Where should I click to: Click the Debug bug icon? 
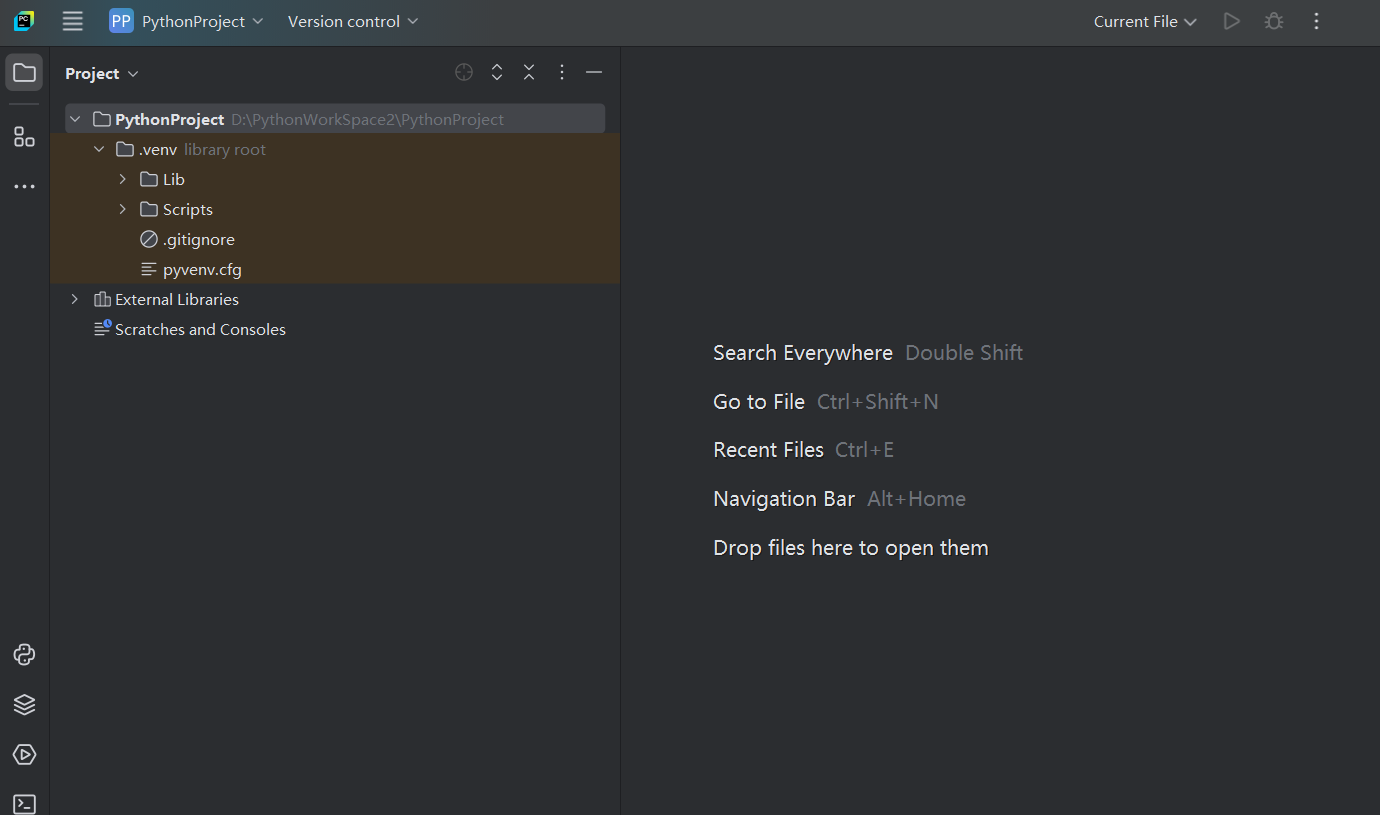coord(1273,21)
